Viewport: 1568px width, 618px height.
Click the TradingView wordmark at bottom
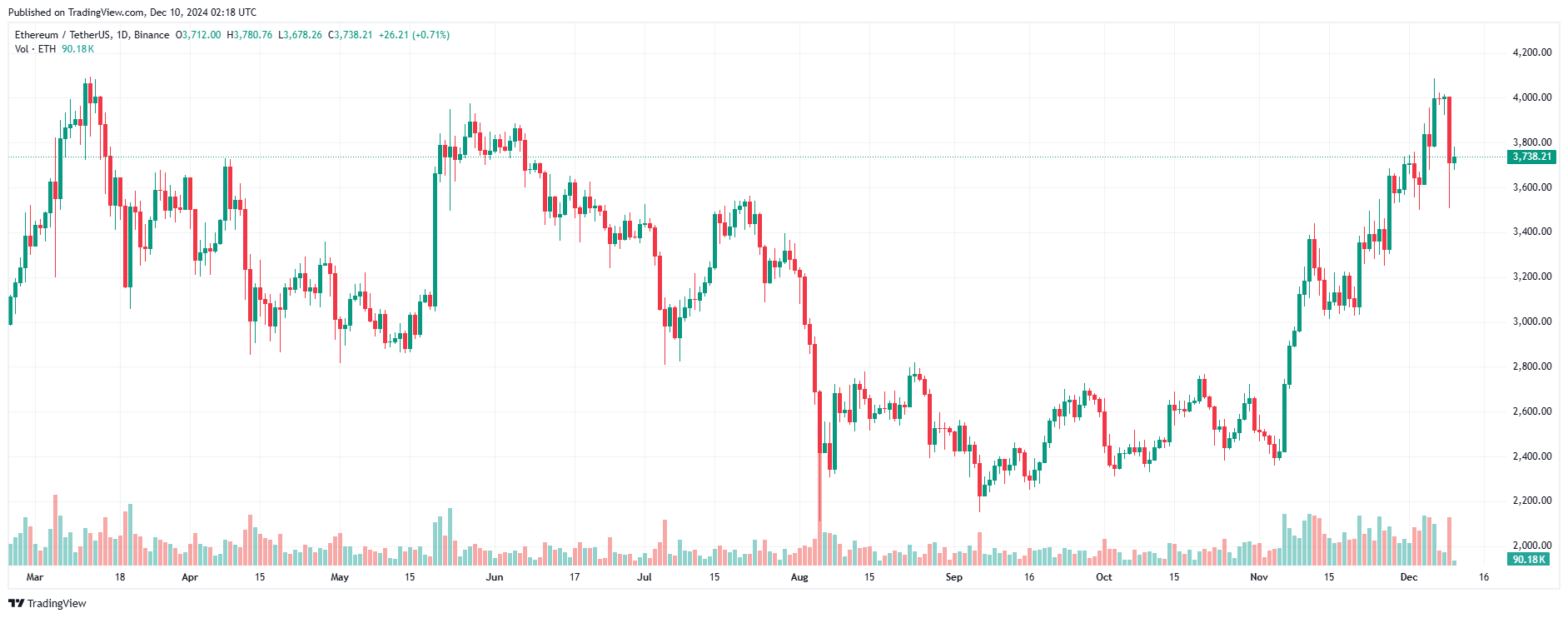click(57, 604)
